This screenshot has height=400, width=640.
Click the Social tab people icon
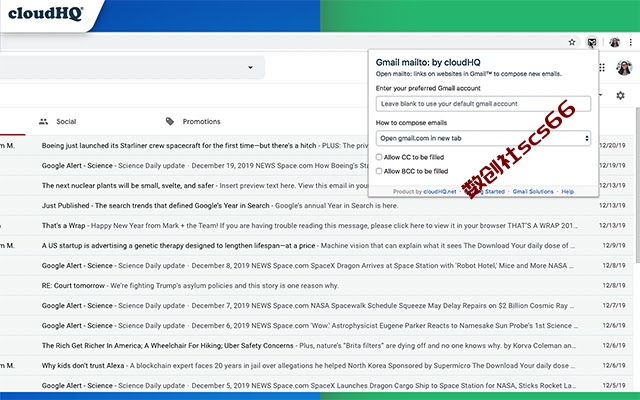point(43,122)
